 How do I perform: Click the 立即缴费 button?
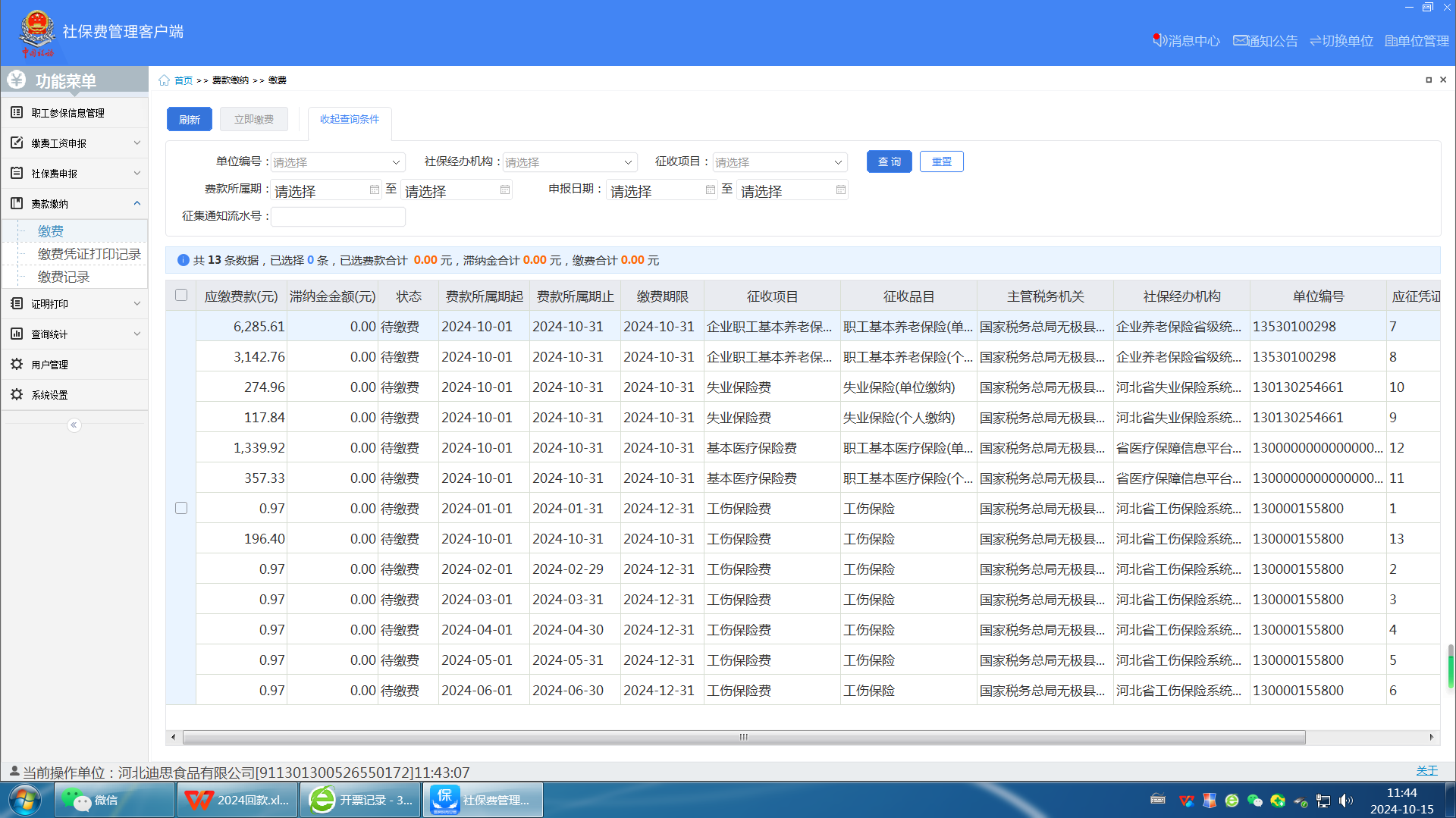click(254, 120)
